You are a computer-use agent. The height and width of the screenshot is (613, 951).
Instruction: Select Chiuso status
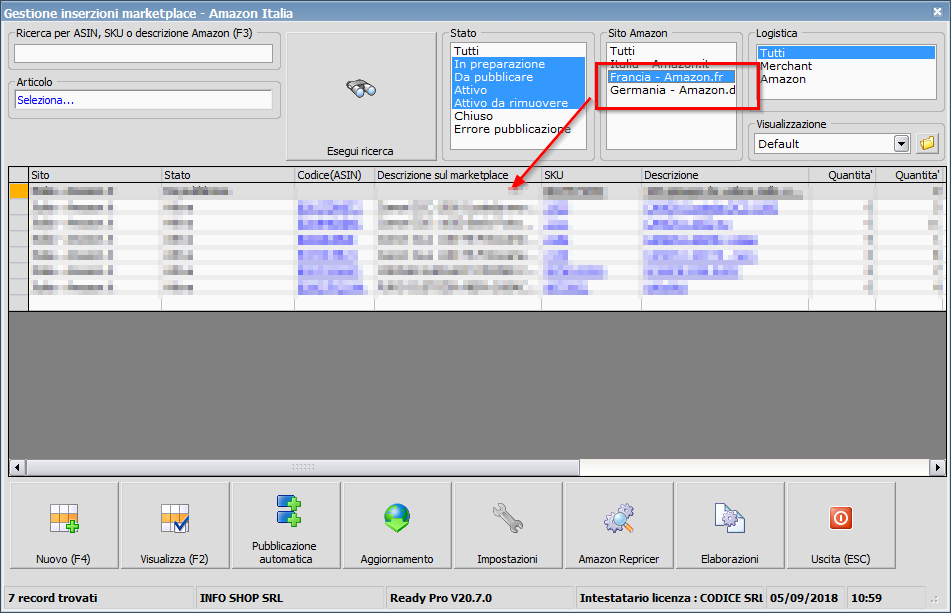coord(519,116)
